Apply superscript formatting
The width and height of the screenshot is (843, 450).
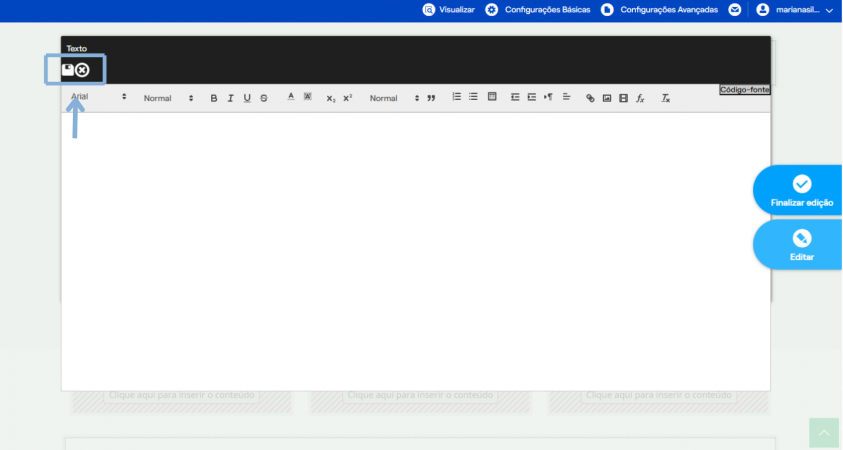point(348,98)
